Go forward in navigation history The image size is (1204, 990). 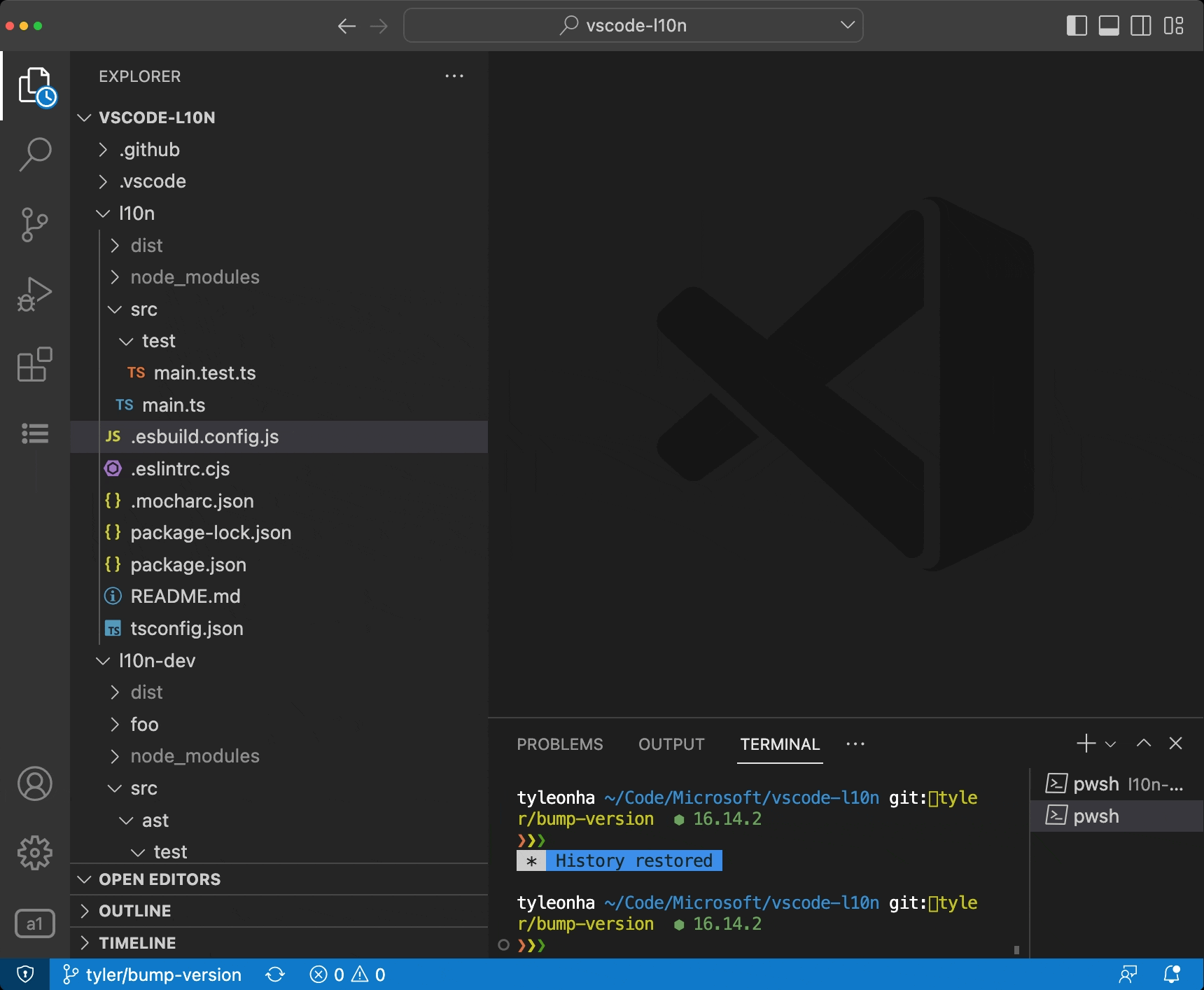pos(379,27)
